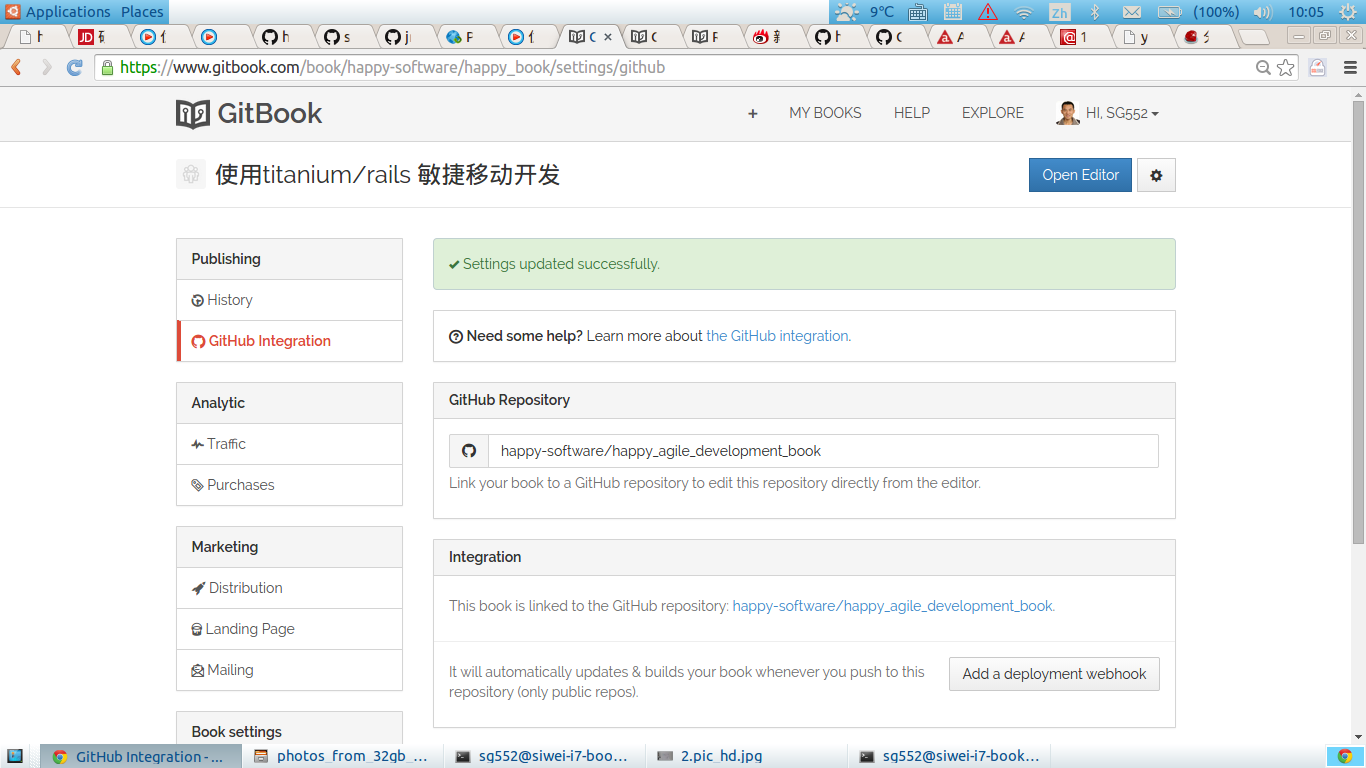Open the mail envelope indicator

point(1131,12)
